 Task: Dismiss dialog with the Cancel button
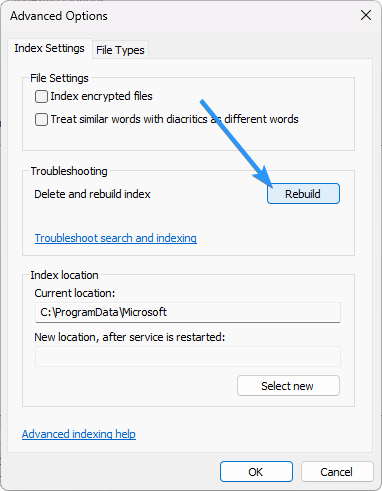(337, 472)
